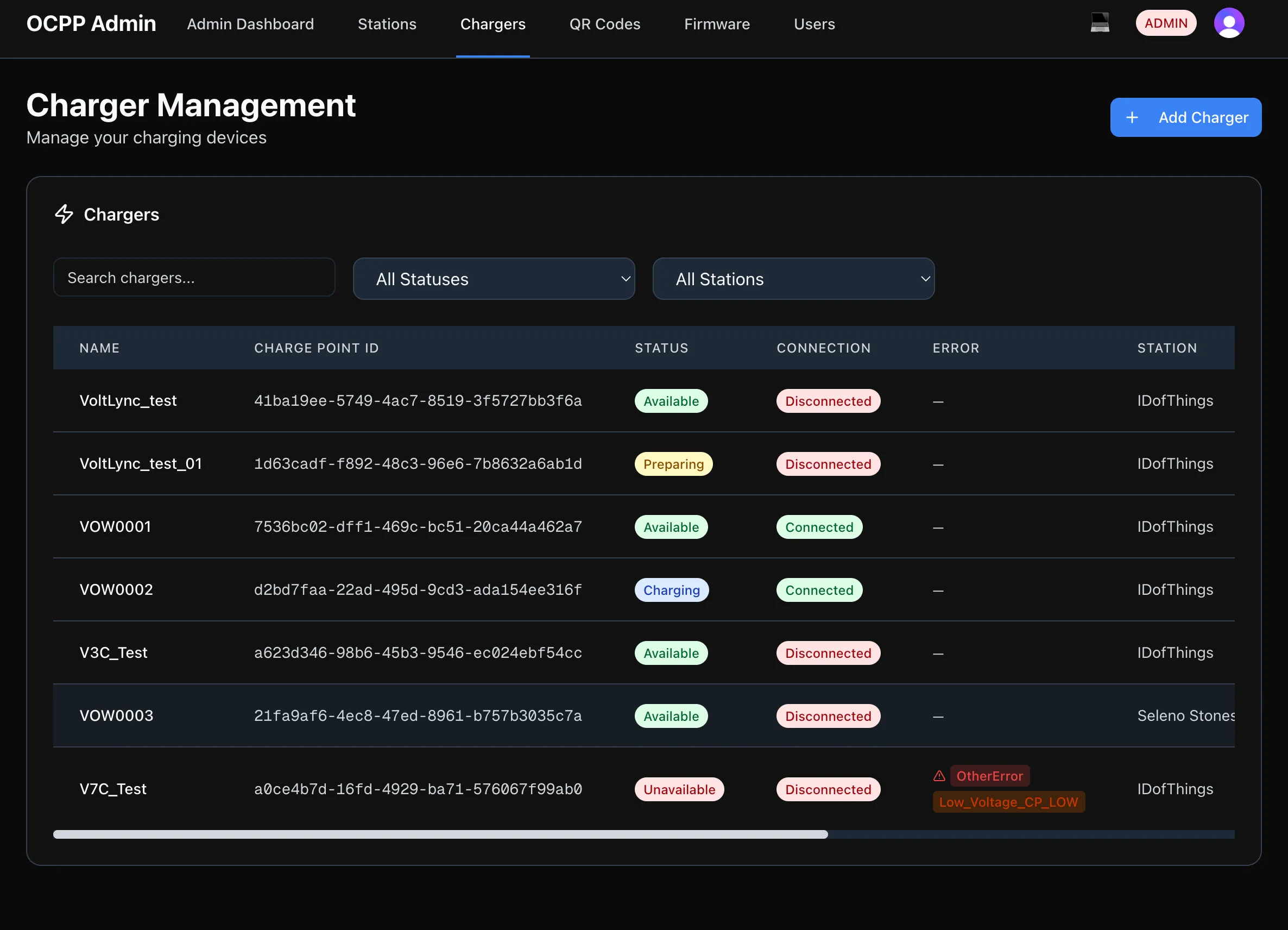Click the Seleno Stones station cell
This screenshot has height=930, width=1288.
(x=1186, y=716)
